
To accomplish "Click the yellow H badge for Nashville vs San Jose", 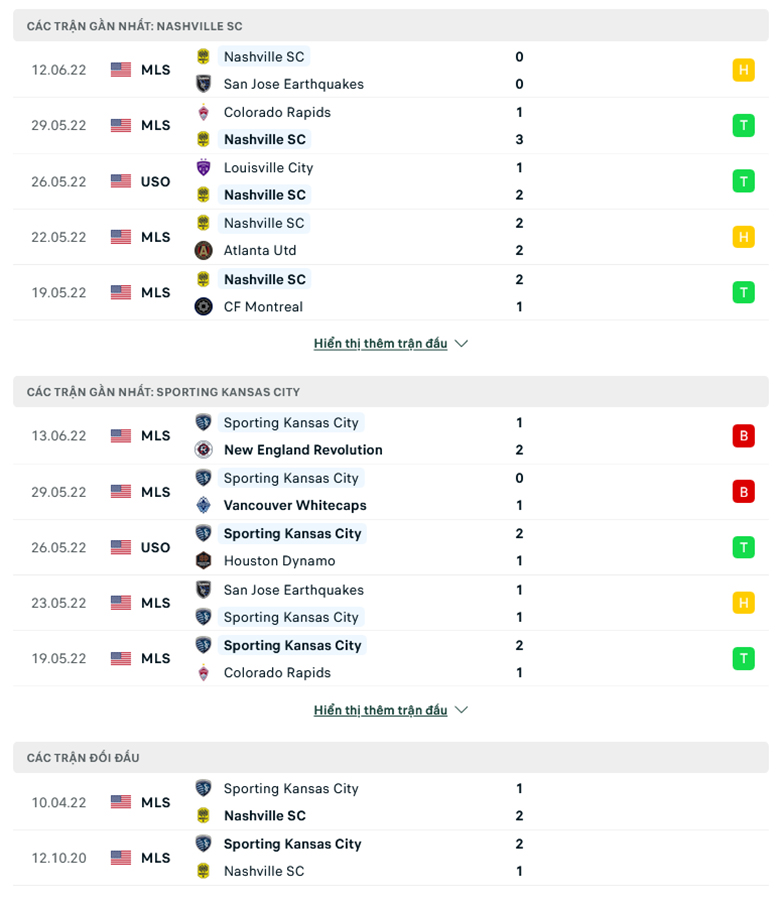I will pos(743,70).
